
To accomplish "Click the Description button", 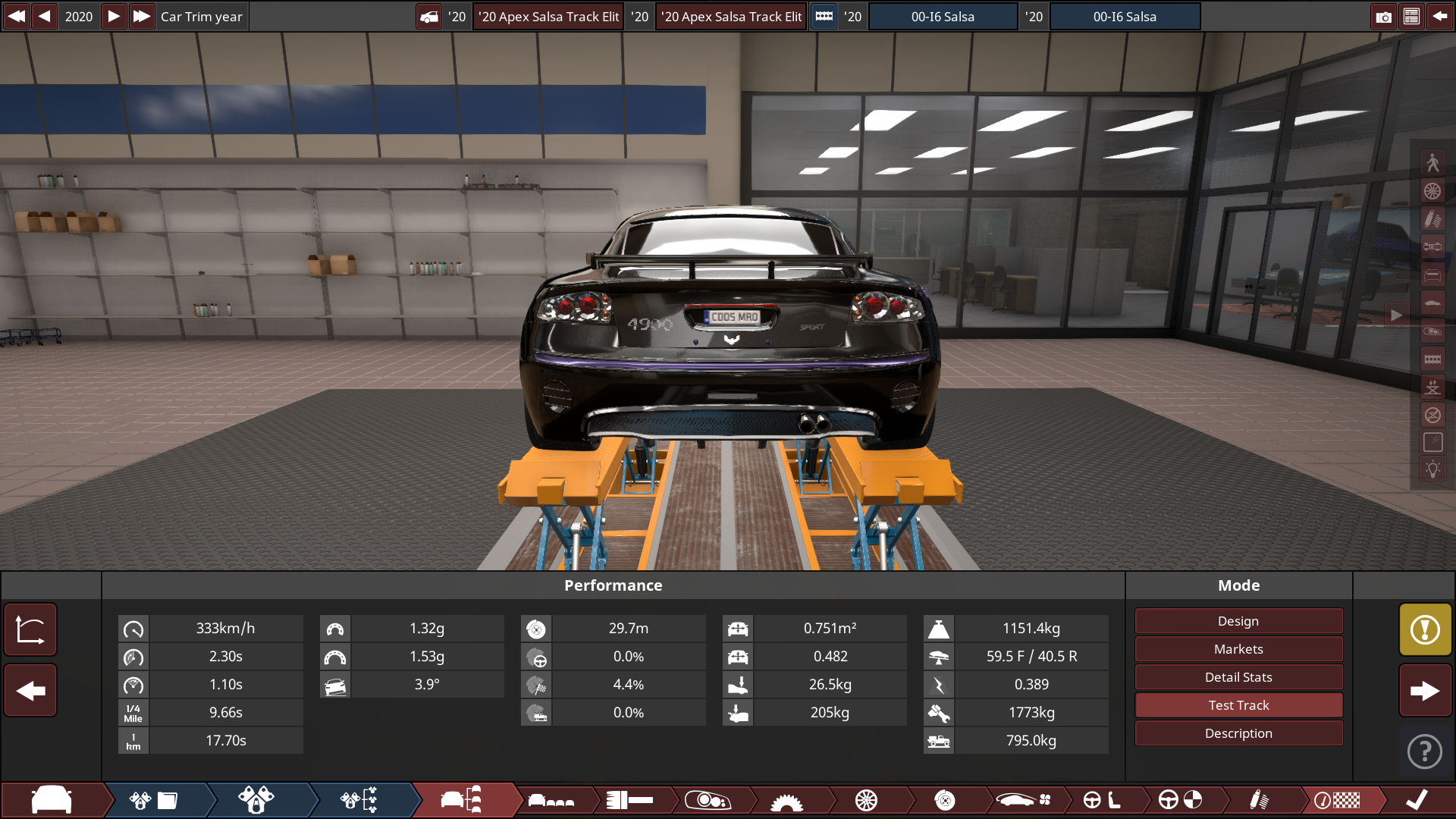I will tap(1238, 733).
